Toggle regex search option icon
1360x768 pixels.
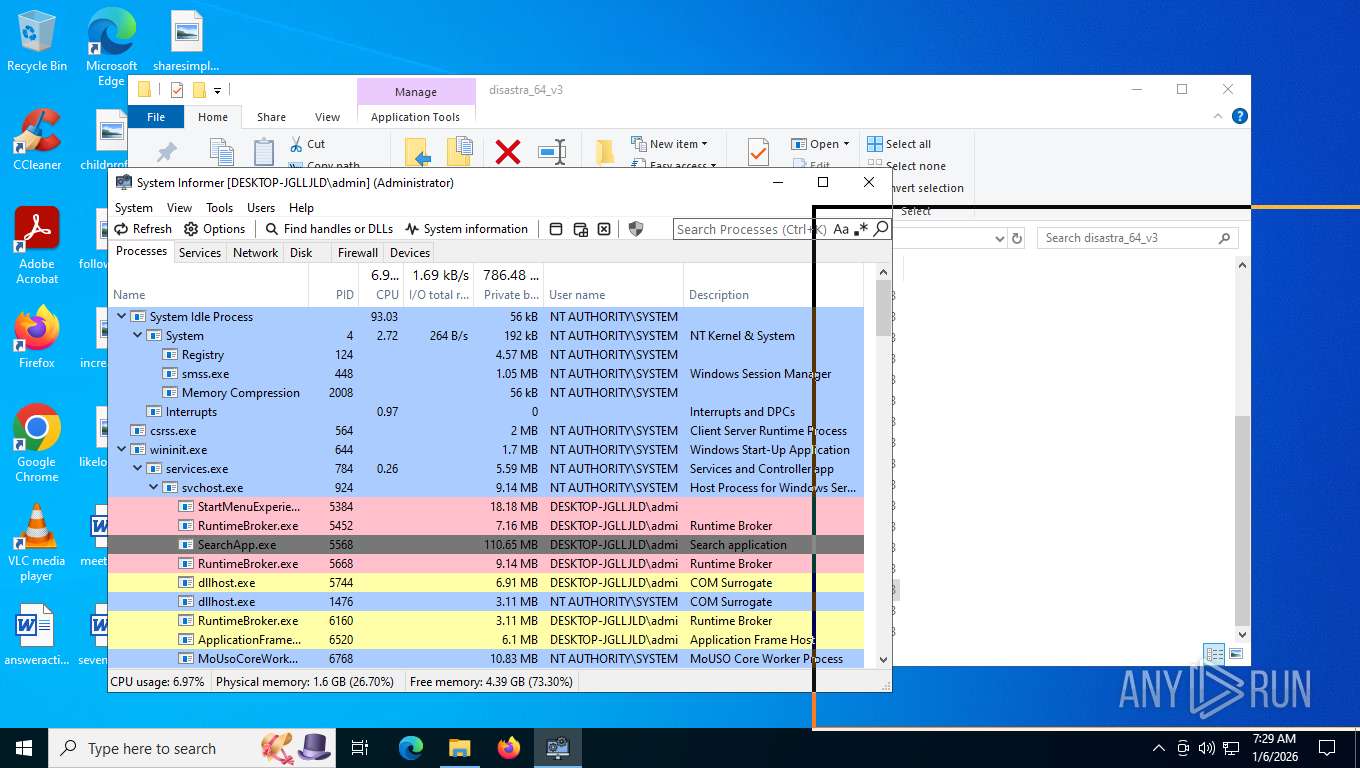(861, 229)
